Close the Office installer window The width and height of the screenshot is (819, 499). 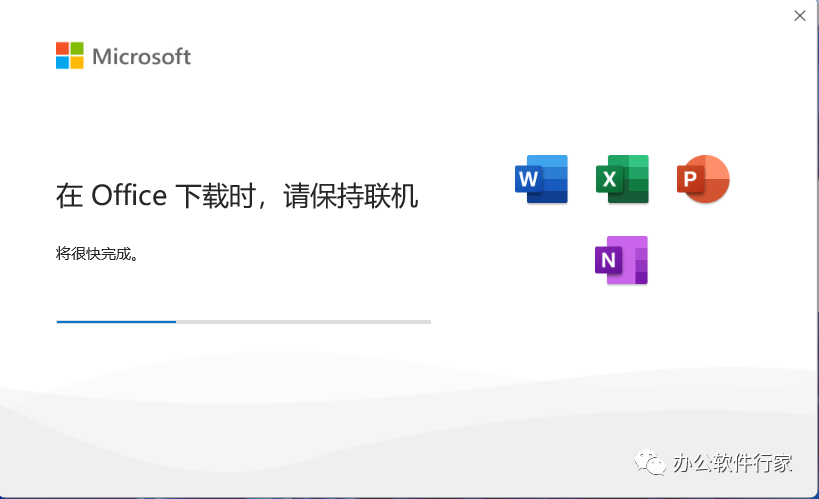click(x=800, y=16)
